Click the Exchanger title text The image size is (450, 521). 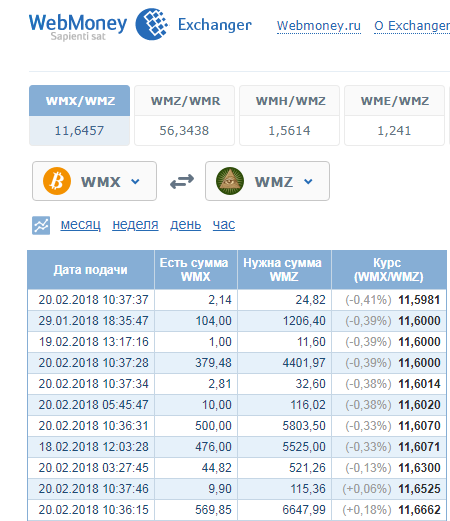(215, 25)
